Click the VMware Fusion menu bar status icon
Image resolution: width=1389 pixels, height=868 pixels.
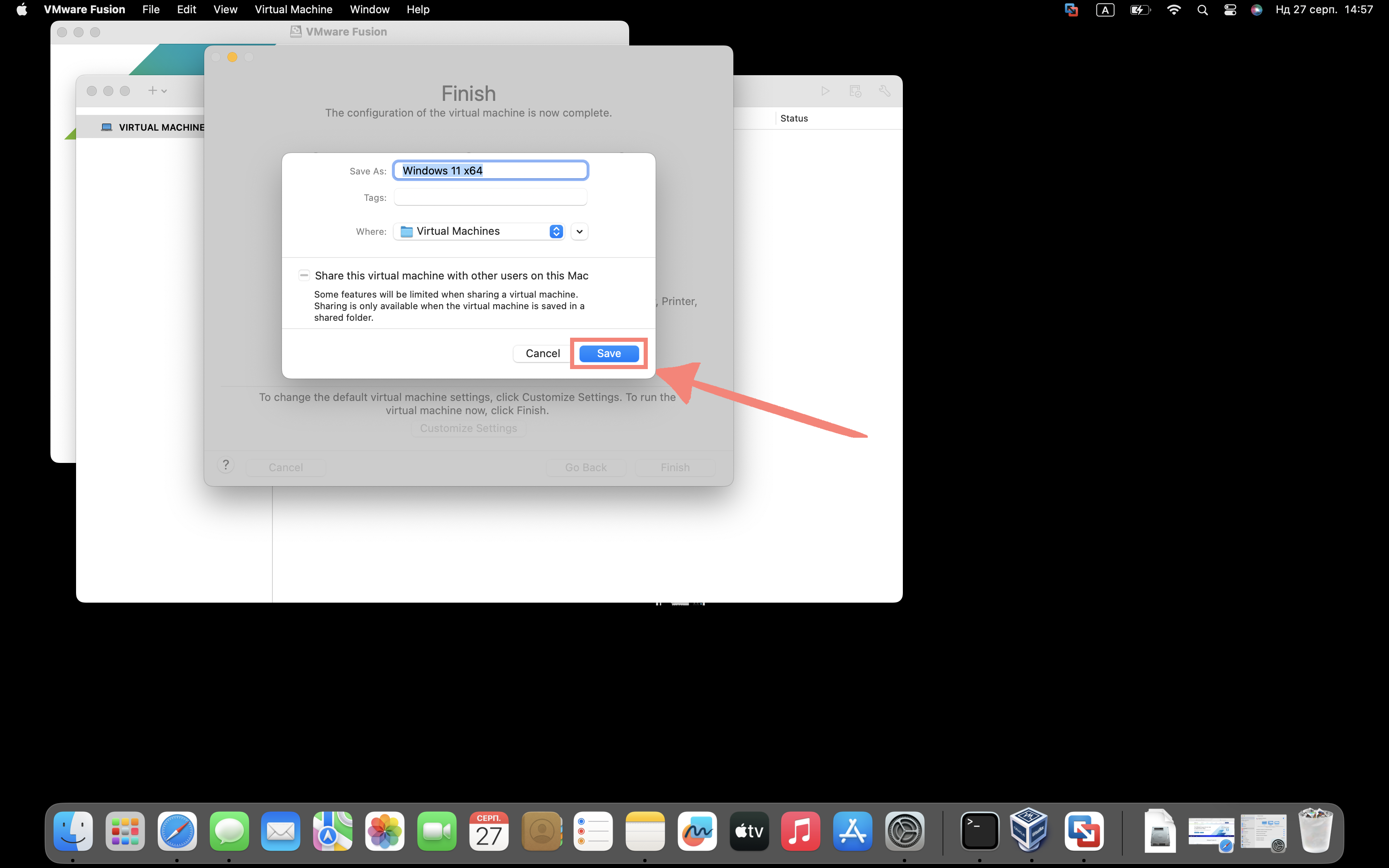point(1071,10)
